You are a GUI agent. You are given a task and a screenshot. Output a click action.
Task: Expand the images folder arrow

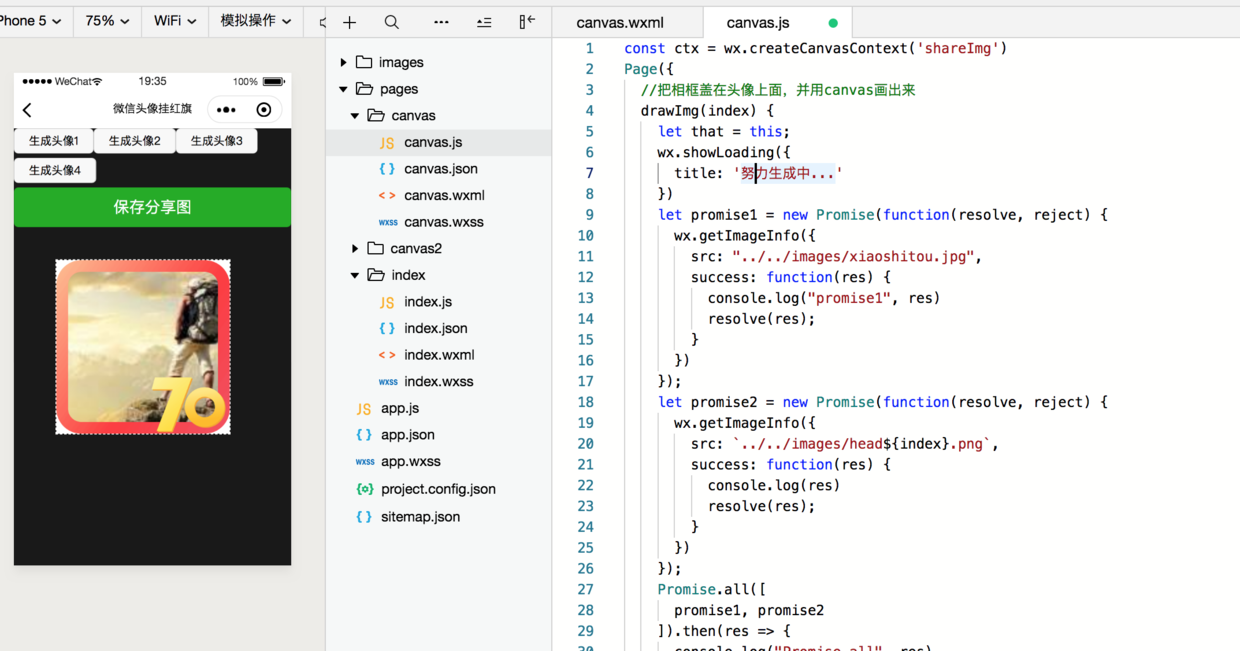tap(344, 62)
